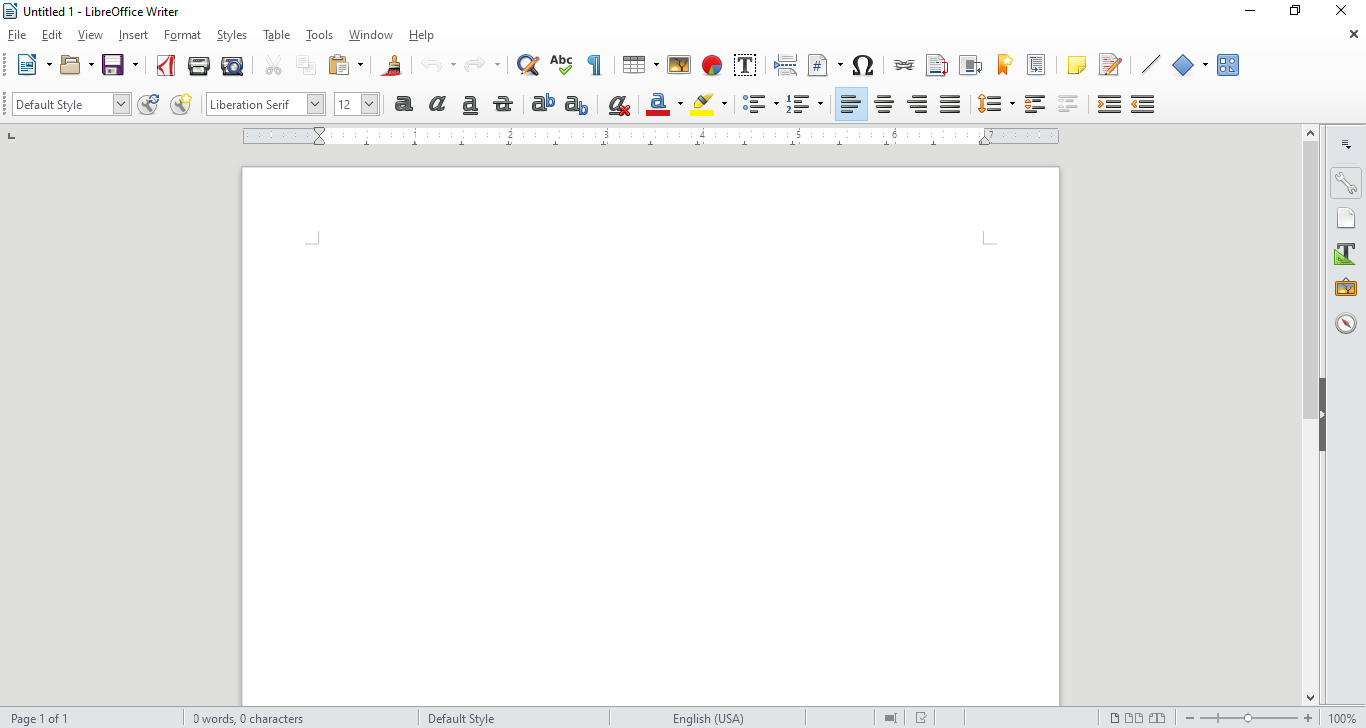This screenshot has height=728, width=1366.
Task: Toggle formatting marks display
Action: click(x=594, y=65)
